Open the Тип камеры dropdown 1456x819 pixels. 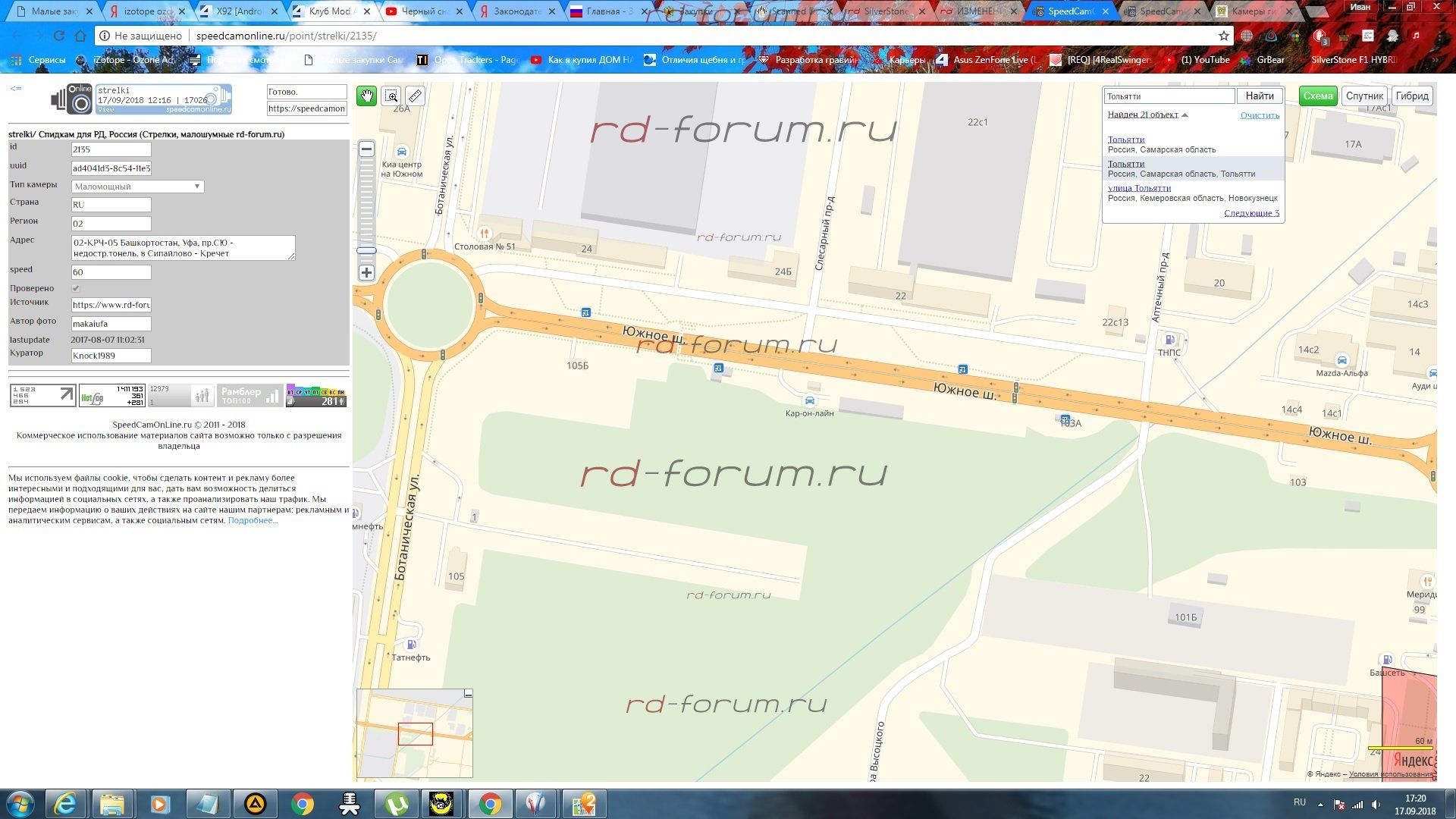point(138,187)
